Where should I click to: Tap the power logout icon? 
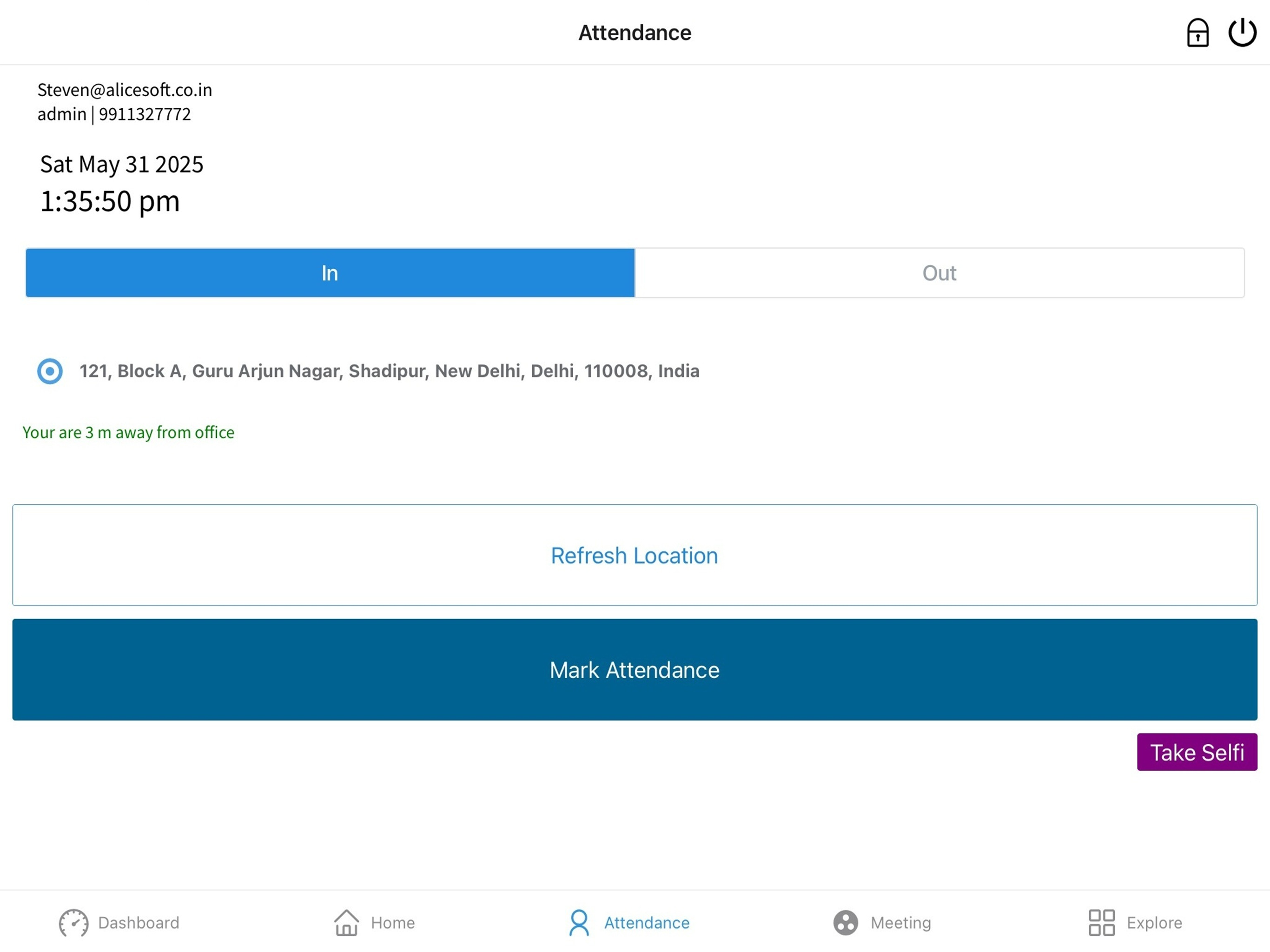(1242, 32)
